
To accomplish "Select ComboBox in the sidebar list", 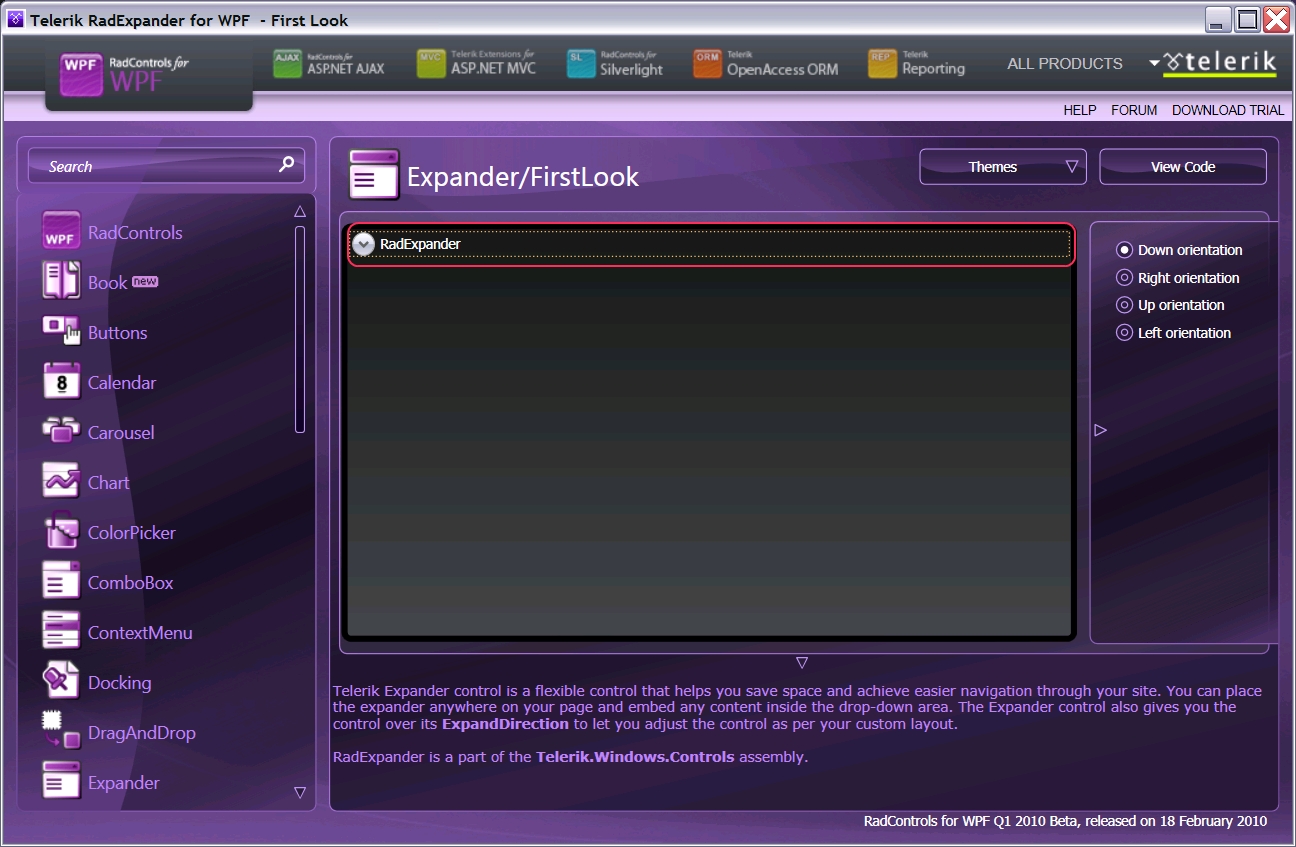I will point(131,583).
